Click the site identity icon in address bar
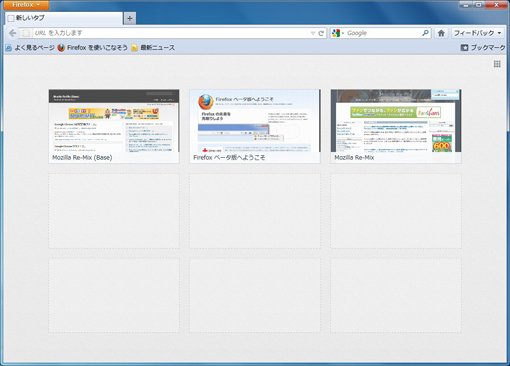Screen dimensions: 510x366 point(26,33)
